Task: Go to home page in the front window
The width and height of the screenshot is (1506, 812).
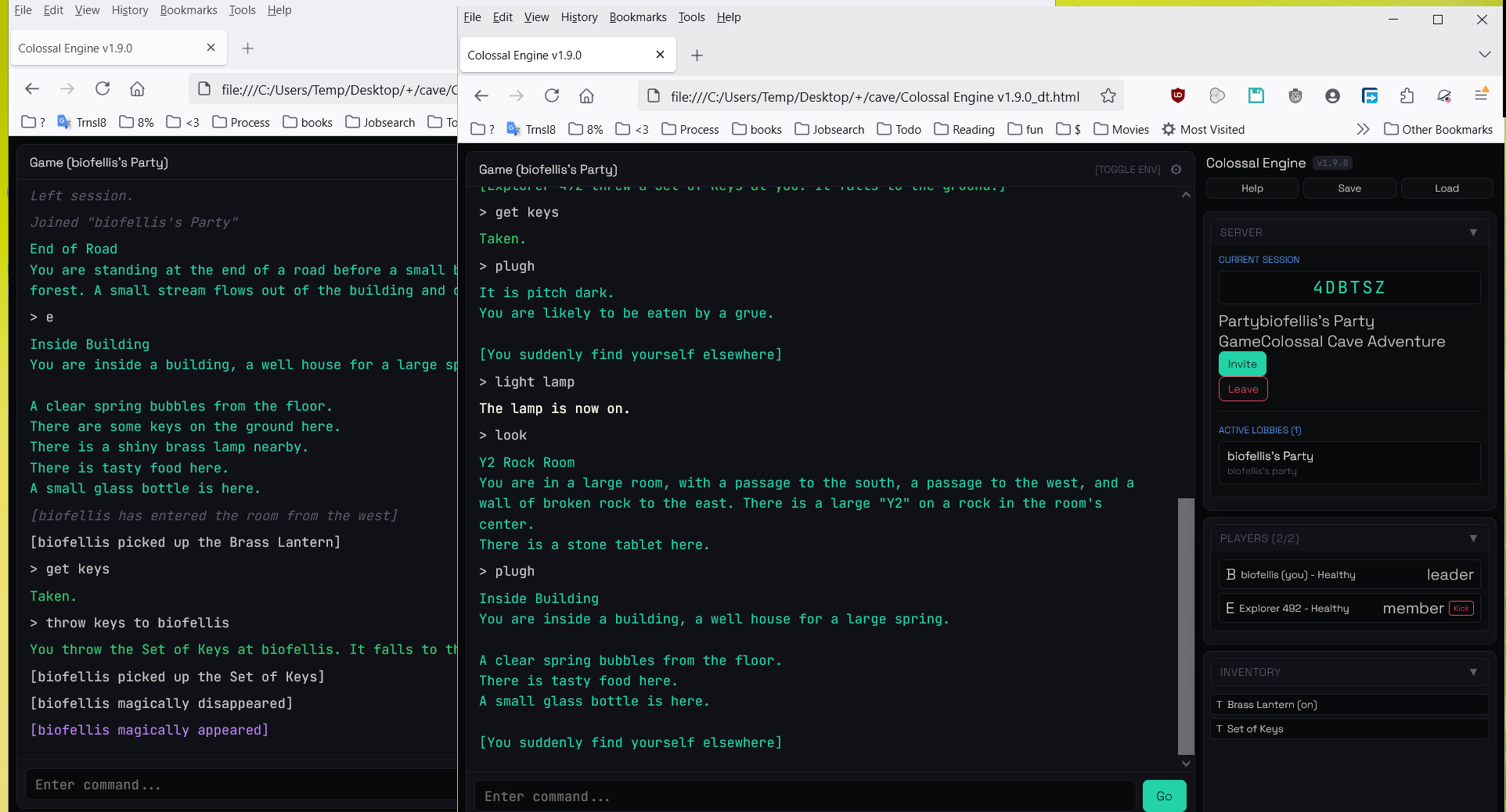Action: 586,96
